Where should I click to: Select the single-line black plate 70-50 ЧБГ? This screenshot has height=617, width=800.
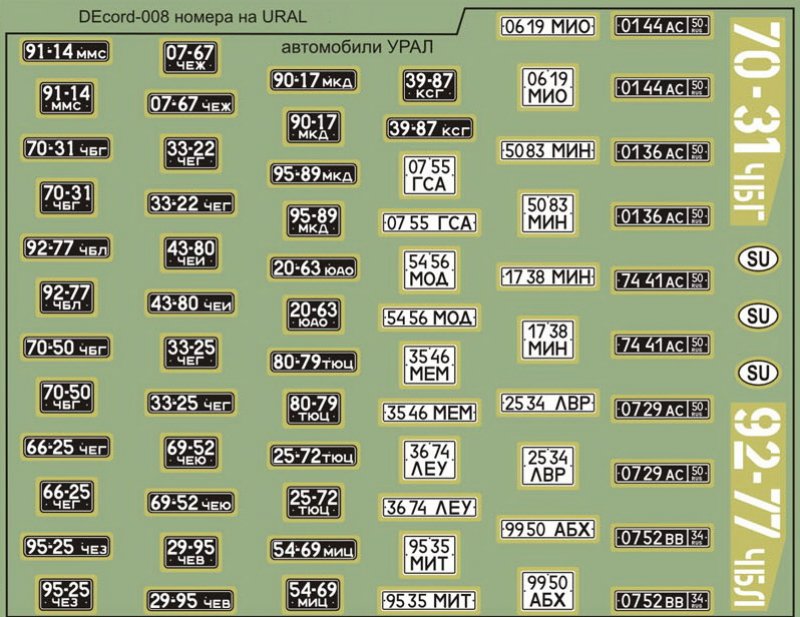(66, 348)
